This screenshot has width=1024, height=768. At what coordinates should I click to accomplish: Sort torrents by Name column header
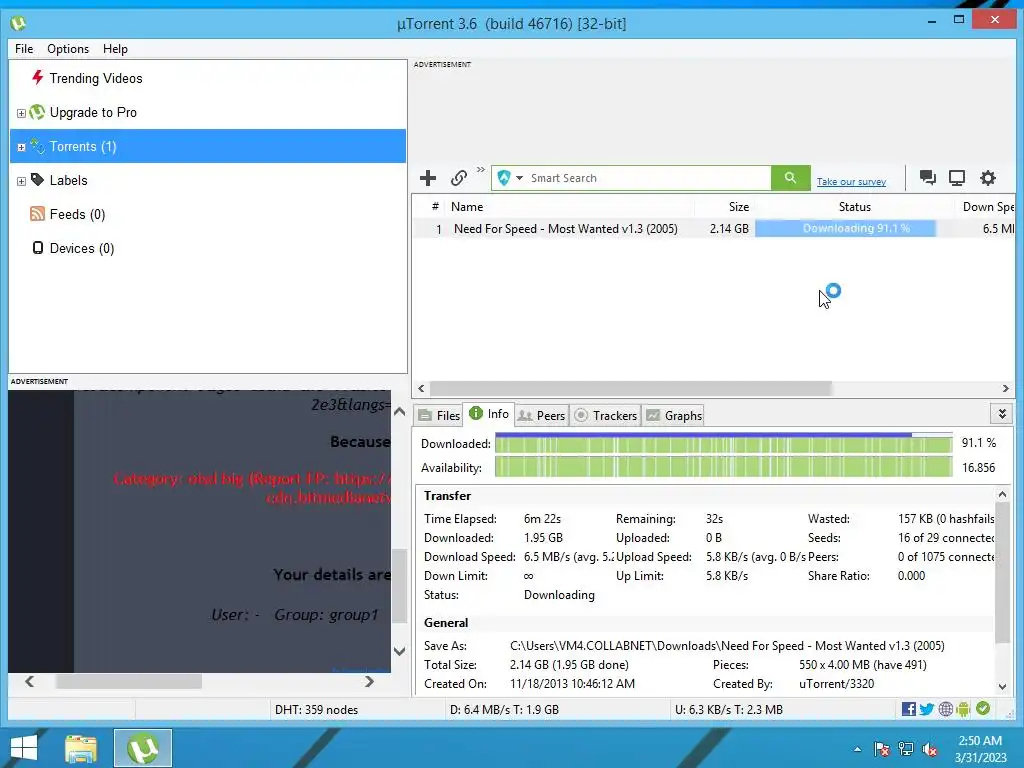point(569,206)
